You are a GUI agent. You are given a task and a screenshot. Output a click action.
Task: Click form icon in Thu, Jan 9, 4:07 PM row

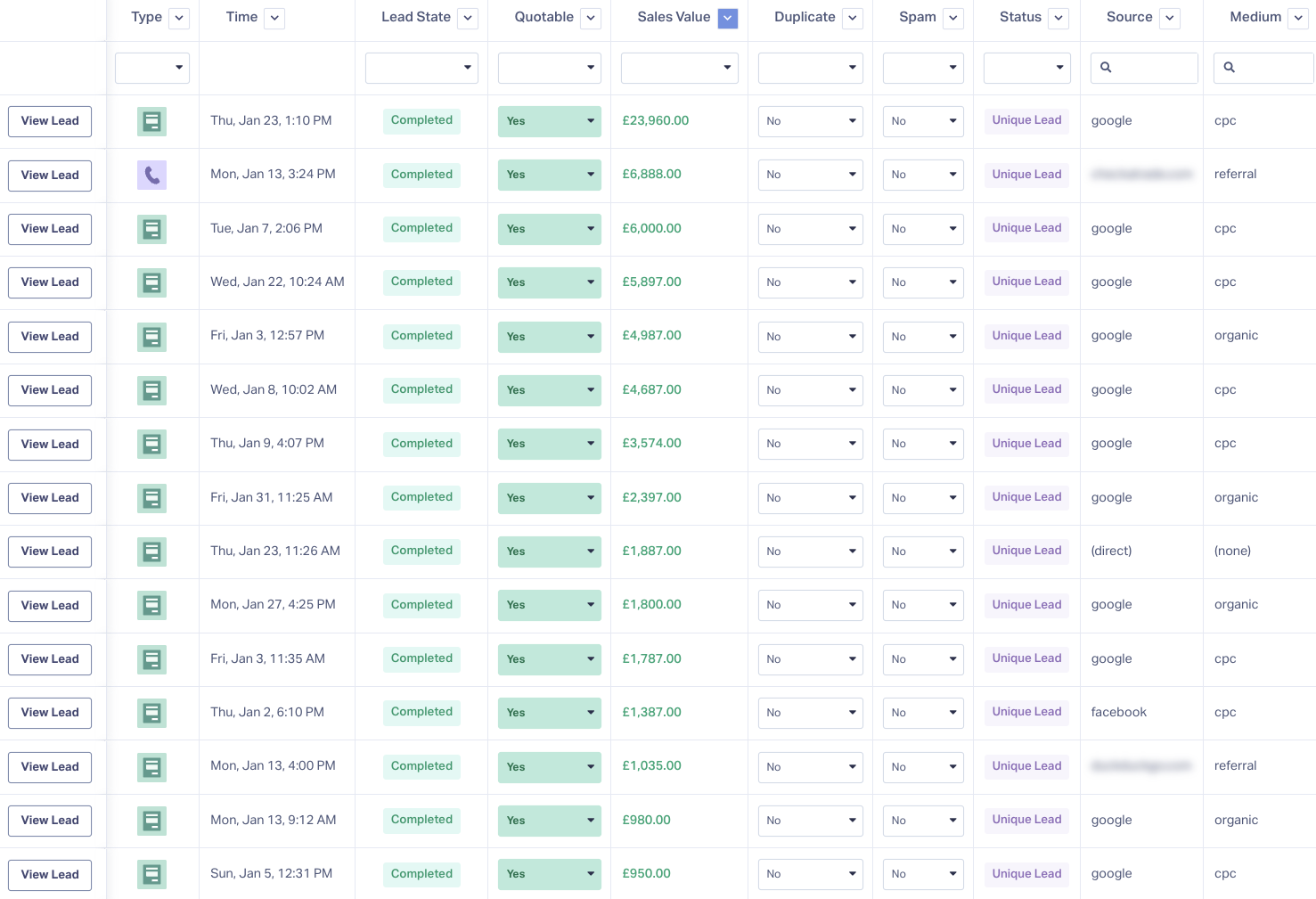[151, 444]
